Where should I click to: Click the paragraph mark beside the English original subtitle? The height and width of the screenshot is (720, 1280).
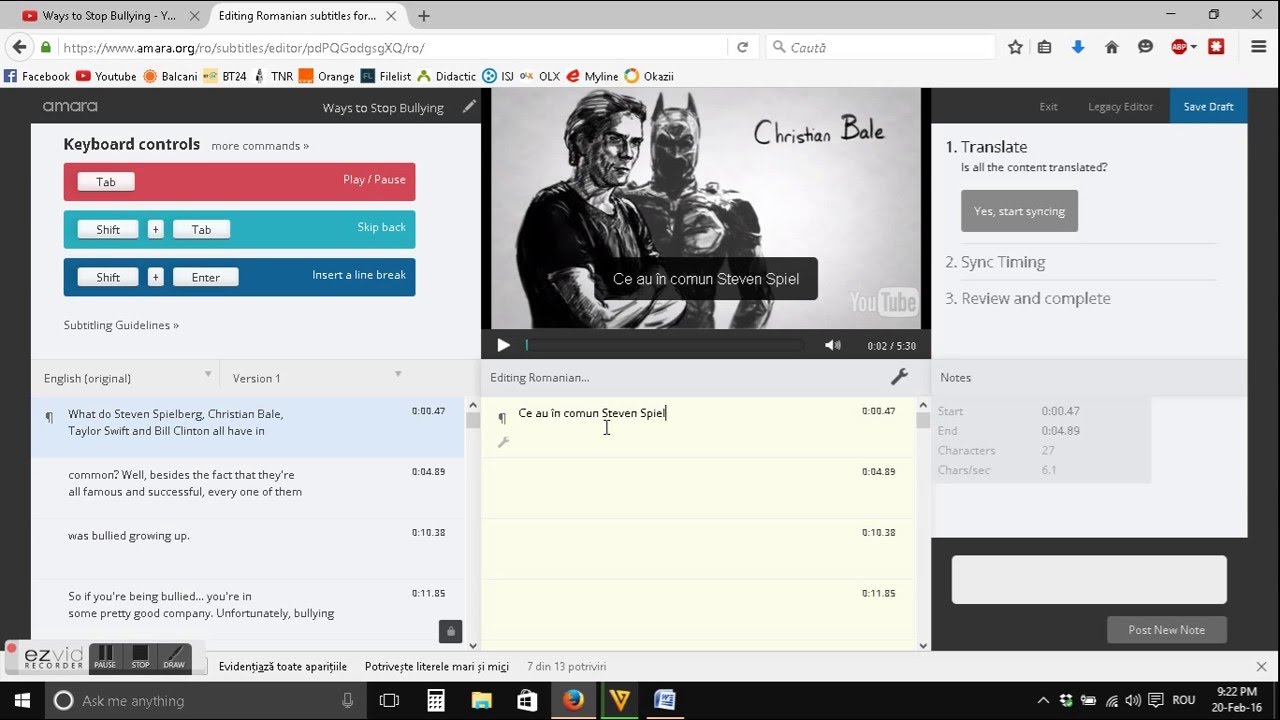[49, 418]
